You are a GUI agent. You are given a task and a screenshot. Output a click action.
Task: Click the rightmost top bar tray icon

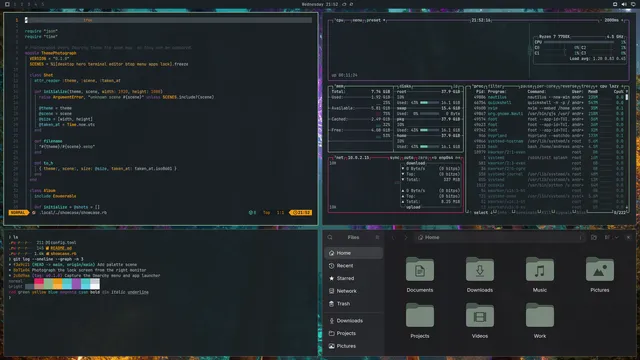[x=633, y=4]
